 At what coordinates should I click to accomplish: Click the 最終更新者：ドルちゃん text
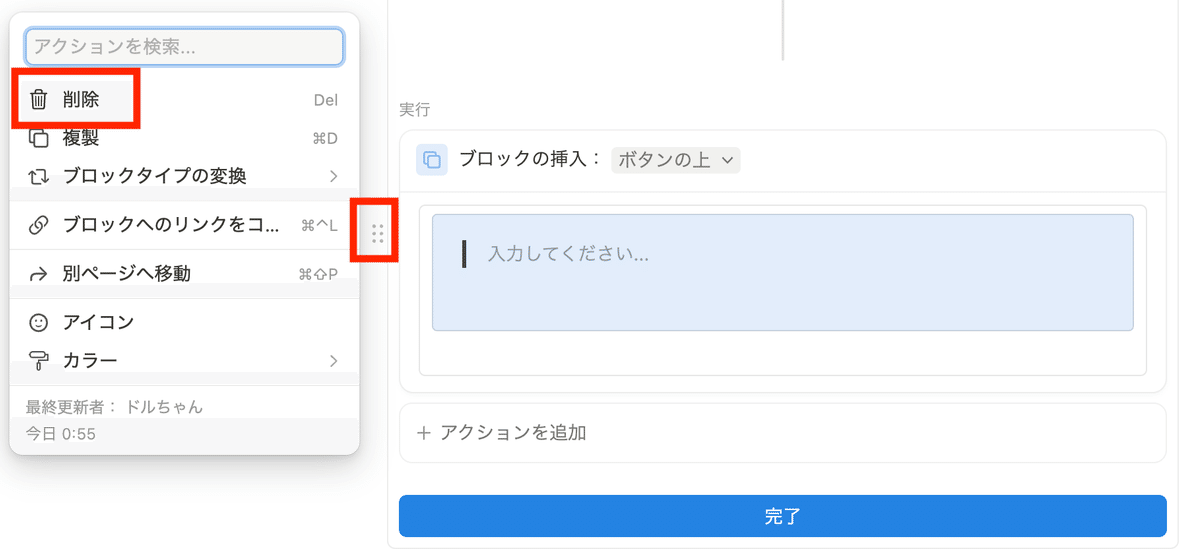[x=114, y=407]
